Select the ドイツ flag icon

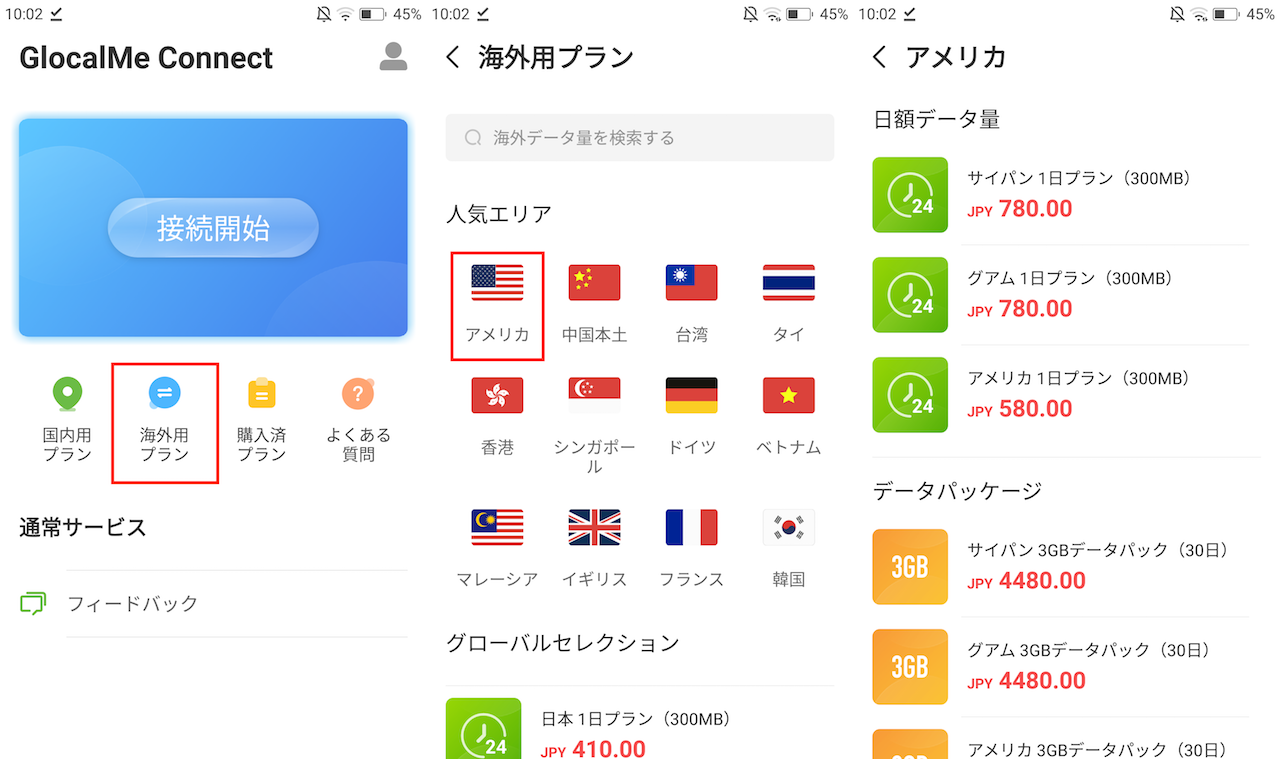click(x=691, y=395)
